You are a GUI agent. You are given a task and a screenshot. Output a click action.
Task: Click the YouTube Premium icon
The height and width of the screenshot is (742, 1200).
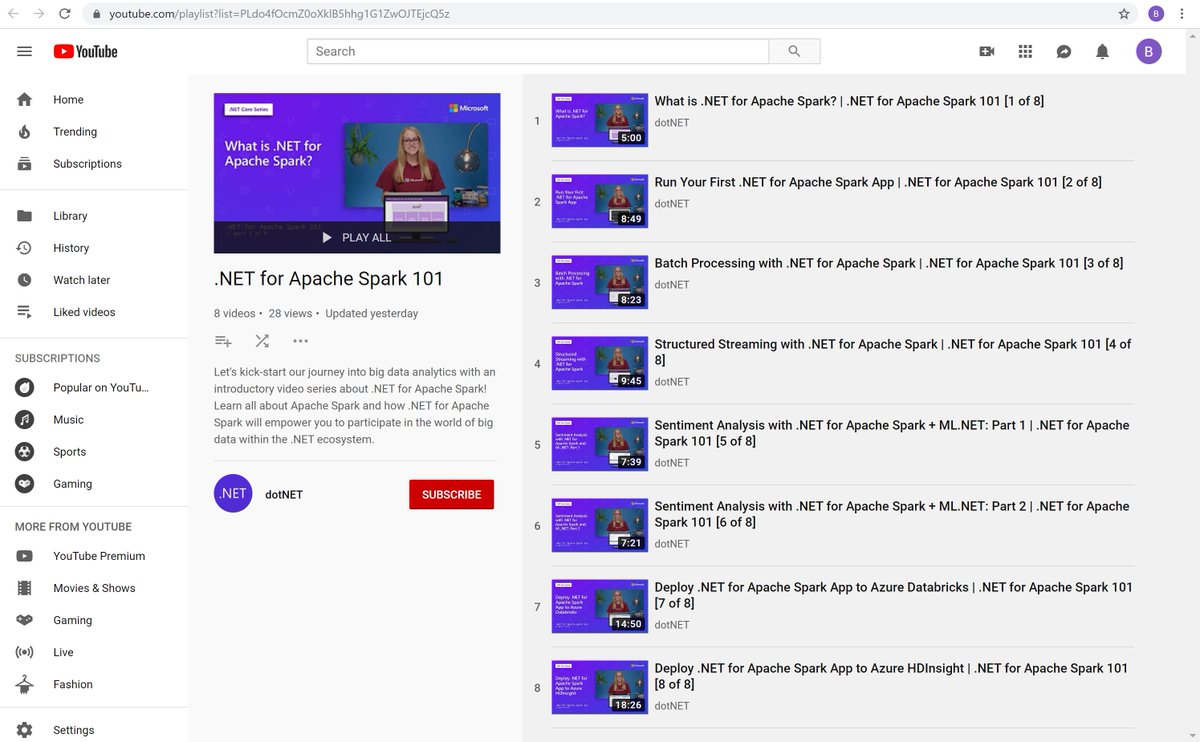[25, 555]
